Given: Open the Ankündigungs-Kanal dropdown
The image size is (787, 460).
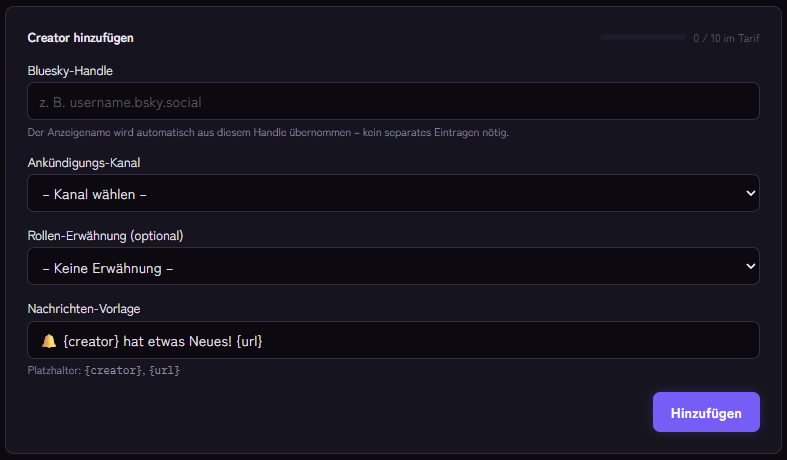Looking at the screenshot, I should 393,193.
